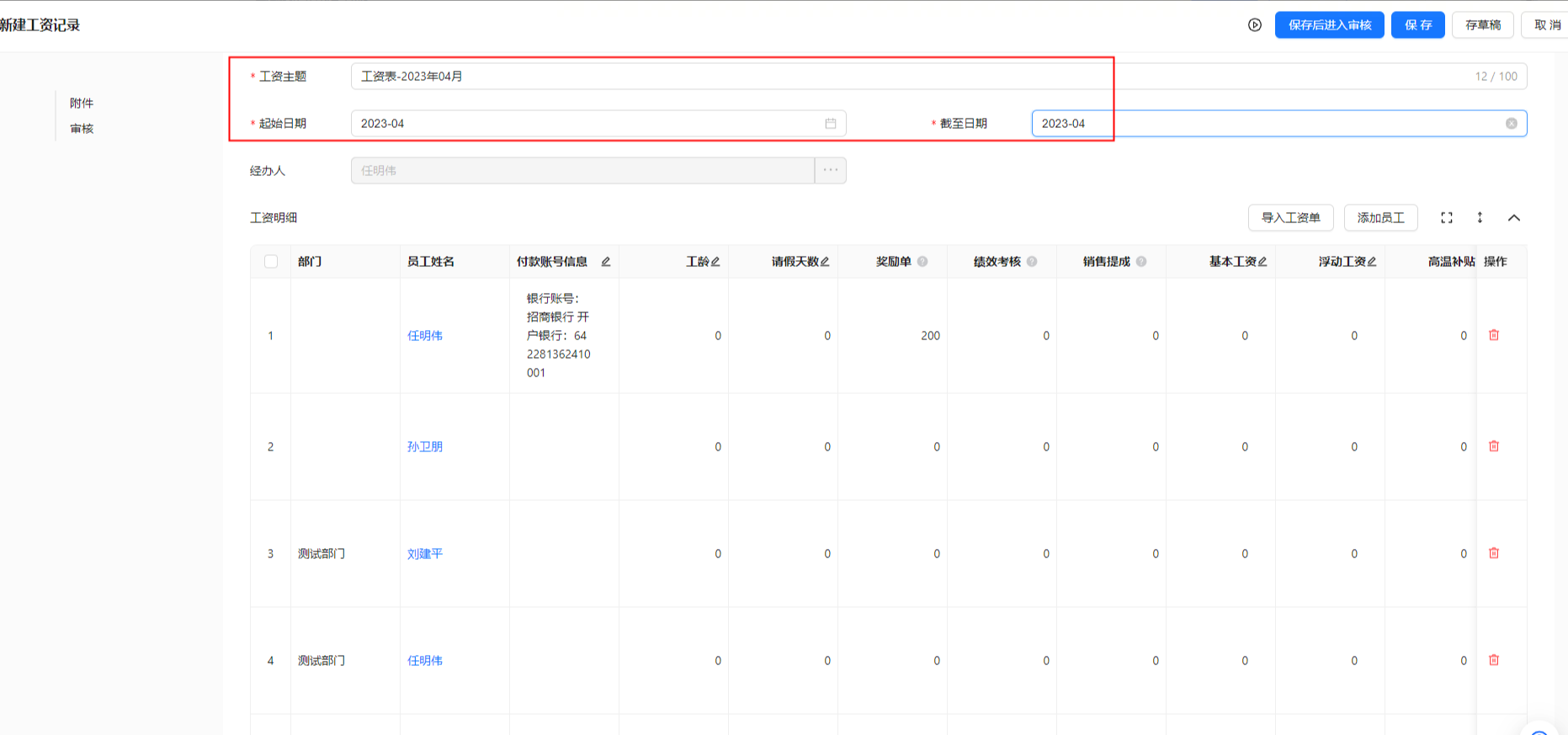Open 经办人 selector ellipsis button

pyautogui.click(x=831, y=170)
